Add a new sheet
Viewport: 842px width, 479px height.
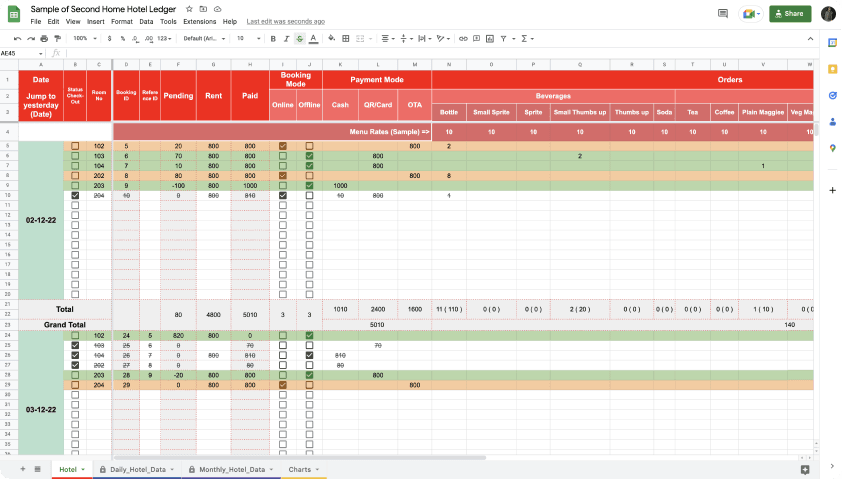coord(23,469)
